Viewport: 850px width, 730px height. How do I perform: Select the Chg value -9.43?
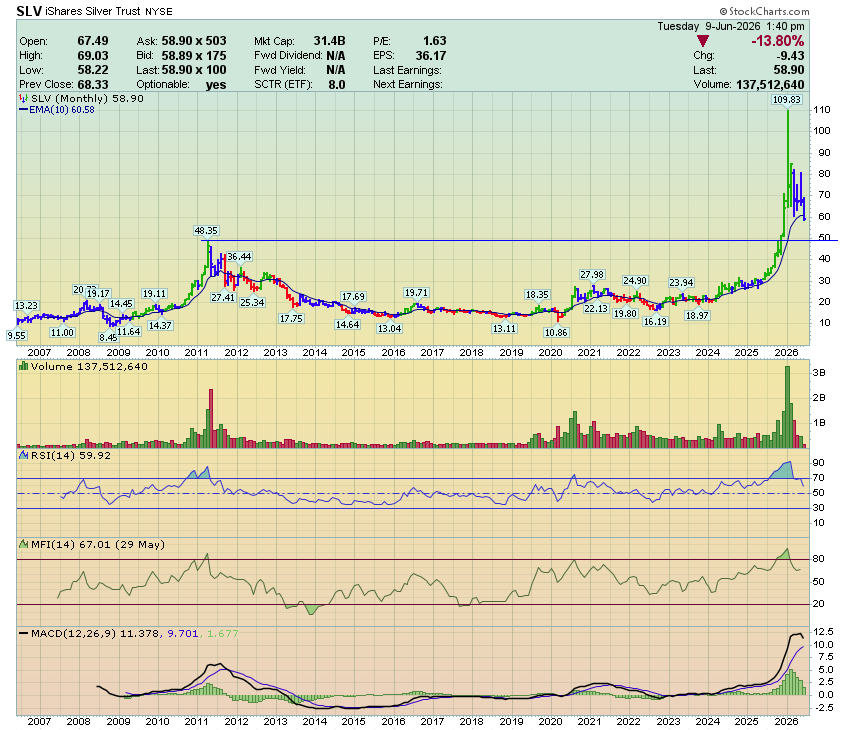pos(790,56)
